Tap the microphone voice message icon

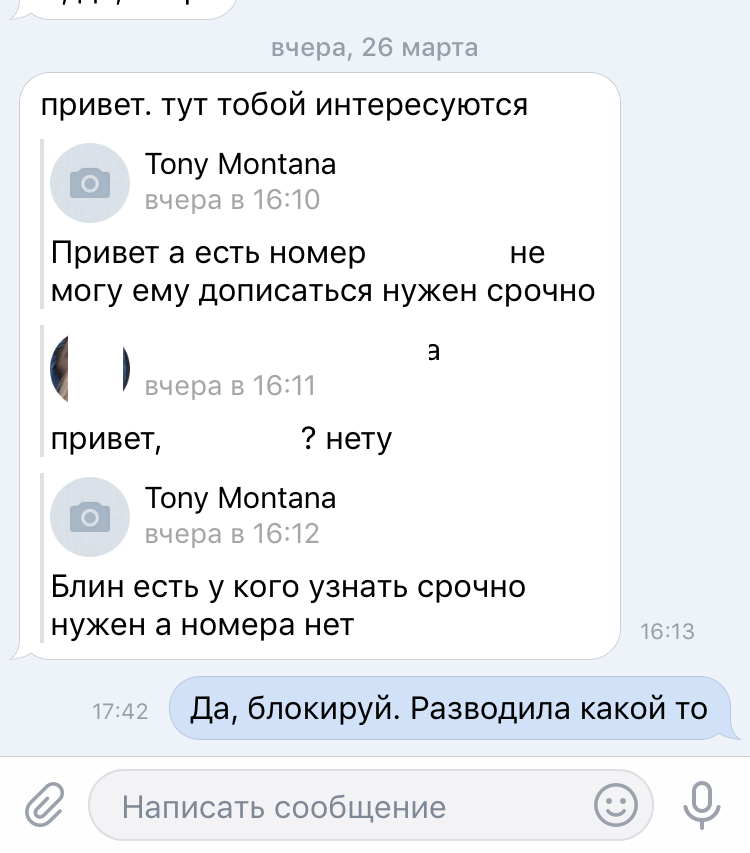pos(702,804)
